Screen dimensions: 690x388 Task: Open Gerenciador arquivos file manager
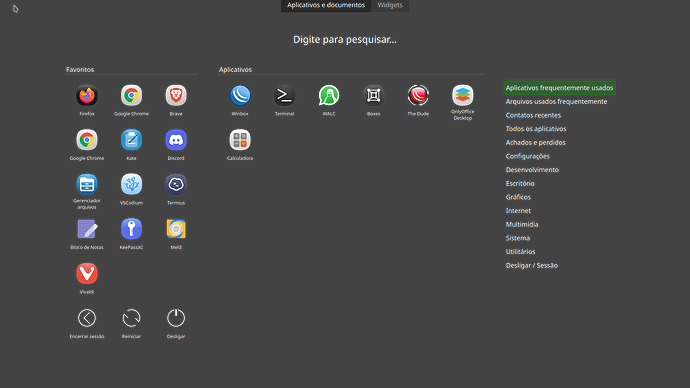point(87,185)
